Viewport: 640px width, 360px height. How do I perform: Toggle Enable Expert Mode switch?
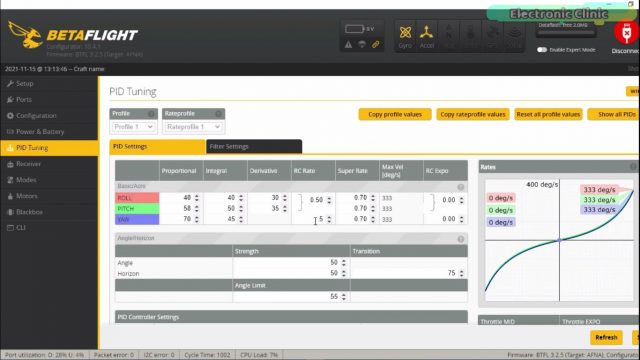[x=542, y=50]
